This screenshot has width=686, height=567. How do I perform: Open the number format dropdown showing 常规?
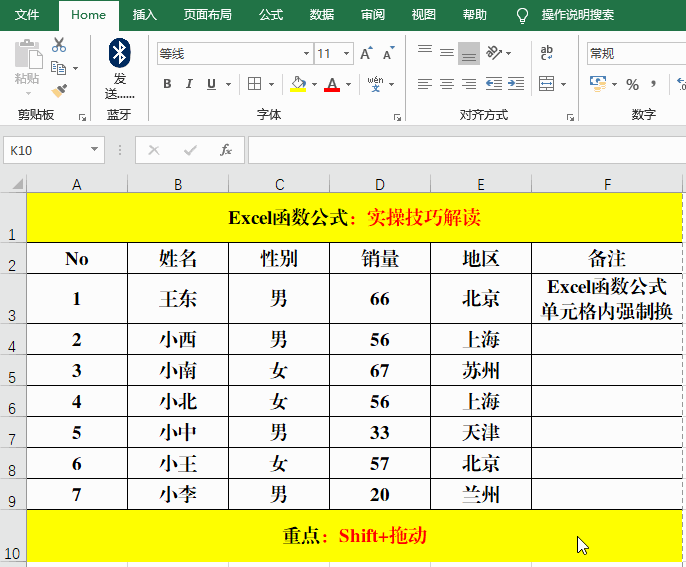pos(632,54)
